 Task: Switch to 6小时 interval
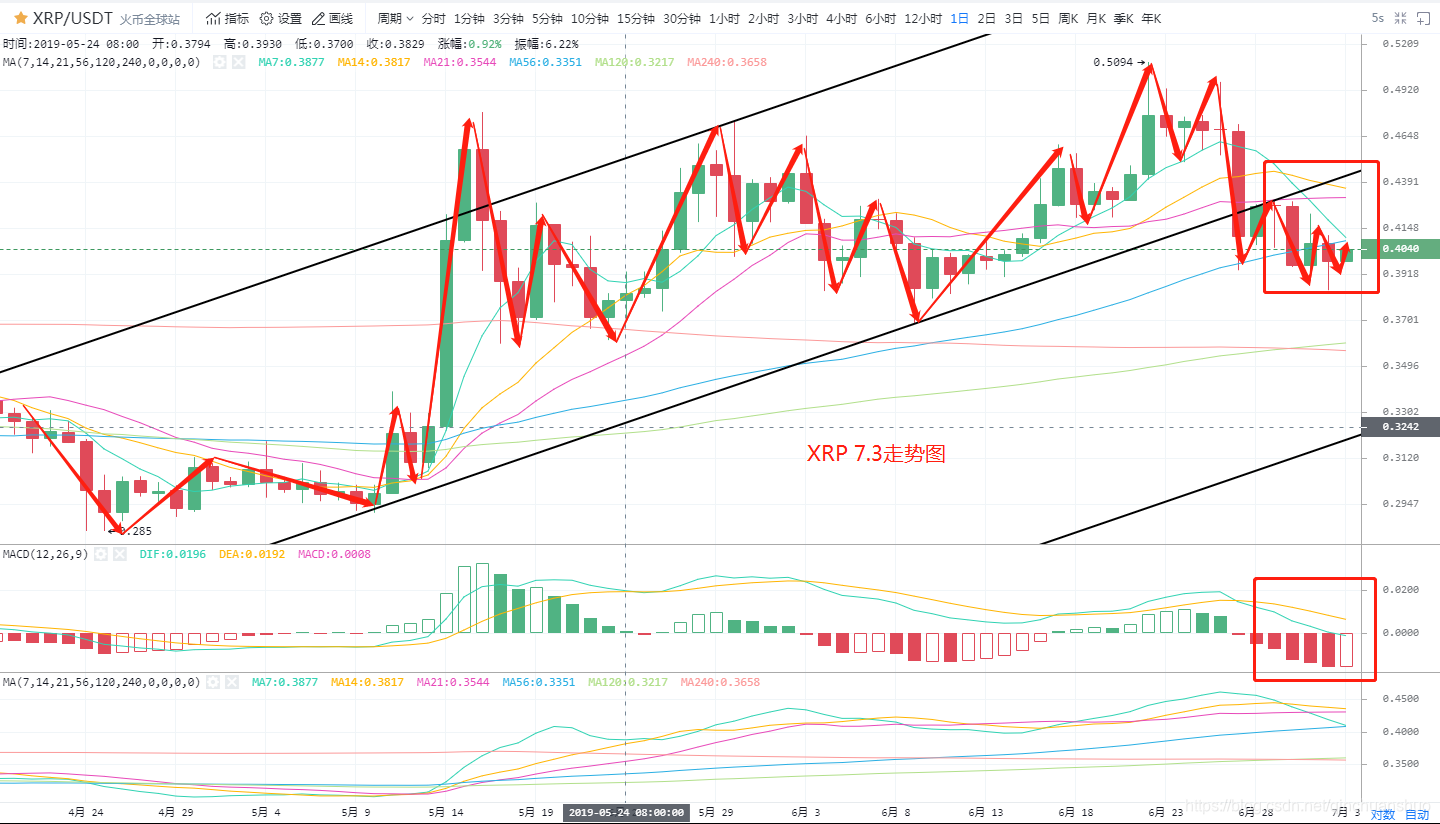tap(881, 18)
